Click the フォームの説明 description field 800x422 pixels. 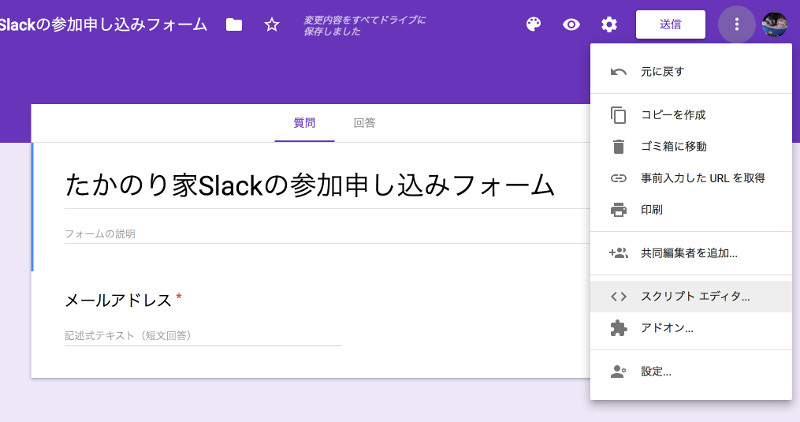(x=327, y=234)
